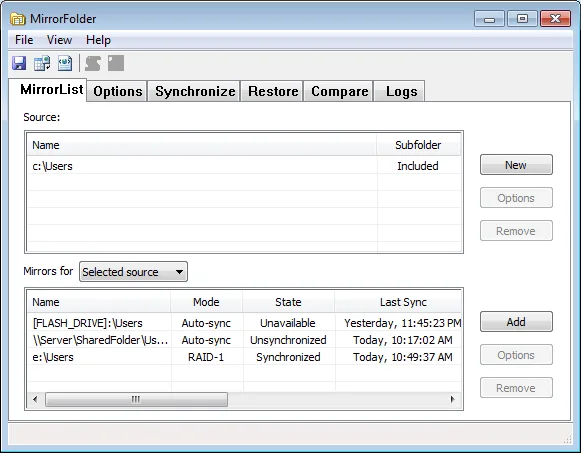Switch to the Synchronize tab
The image size is (581, 453).
[x=195, y=91]
